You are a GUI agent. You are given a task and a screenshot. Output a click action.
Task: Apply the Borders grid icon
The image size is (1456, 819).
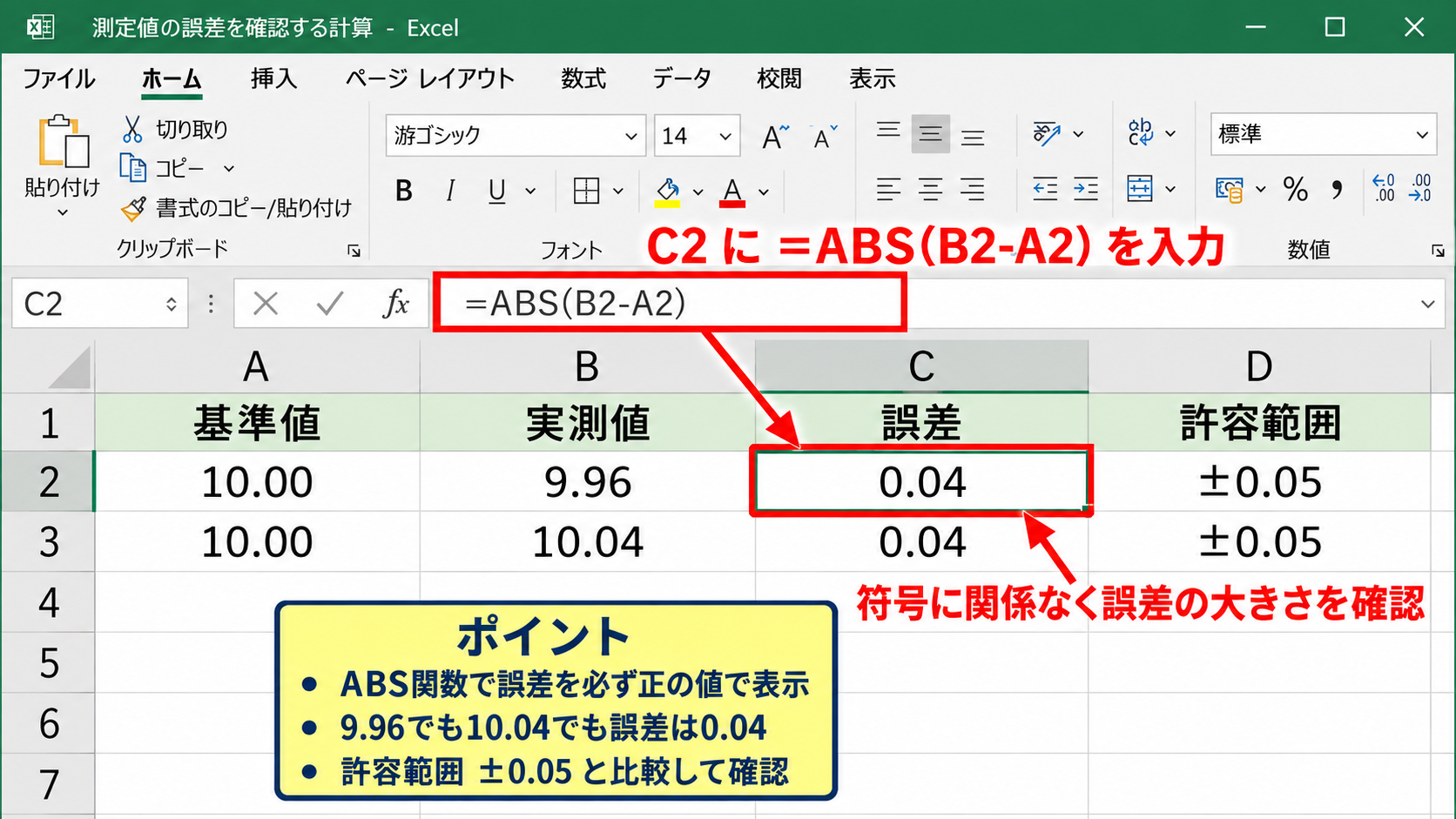pos(587,191)
